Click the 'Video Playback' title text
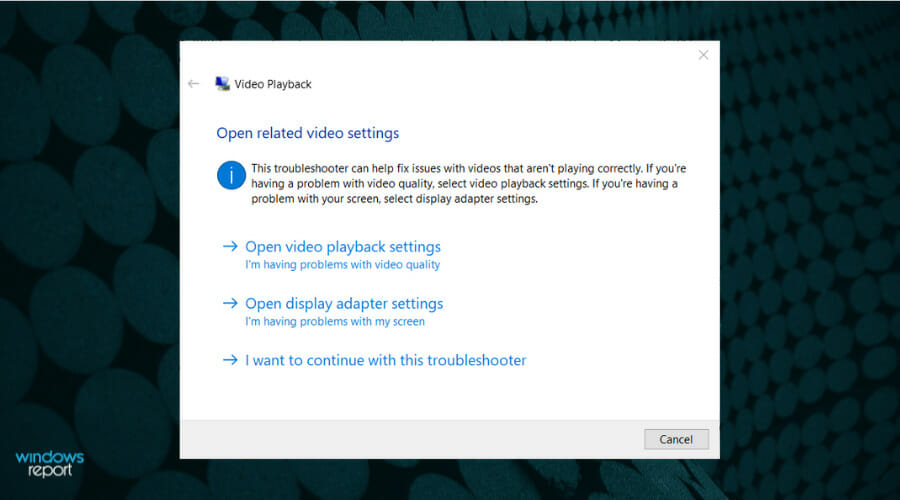Screen dimensions: 900x500 (273, 84)
